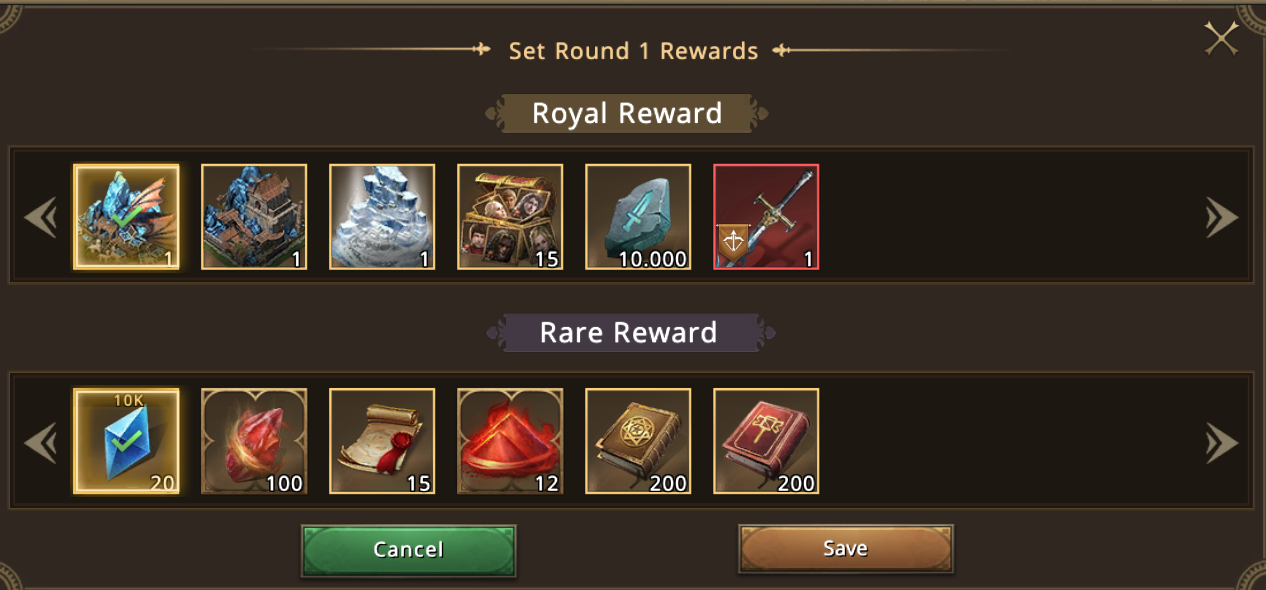Screen dimensions: 1266x590
Task: Show more Royal Reward items with right arrow
Action: (x=1222, y=217)
